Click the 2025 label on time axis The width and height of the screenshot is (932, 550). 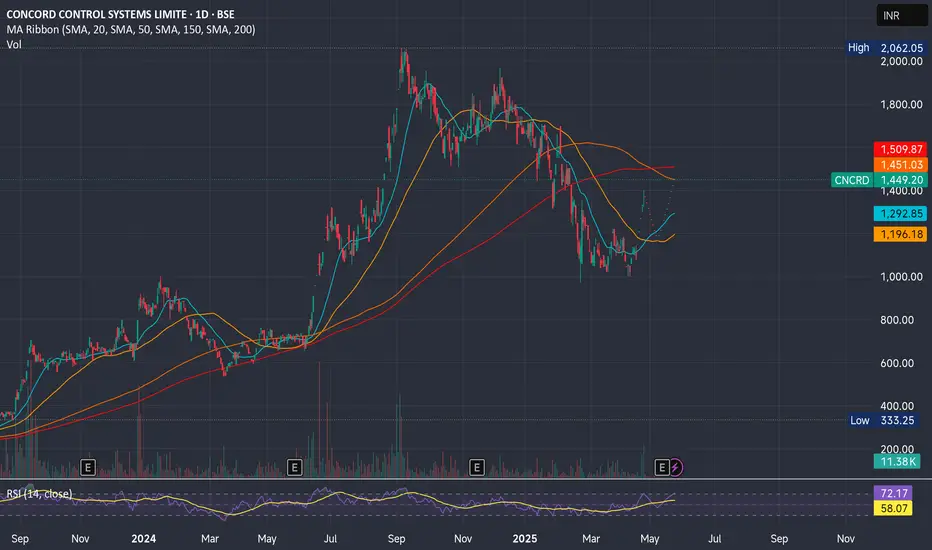pyautogui.click(x=525, y=539)
